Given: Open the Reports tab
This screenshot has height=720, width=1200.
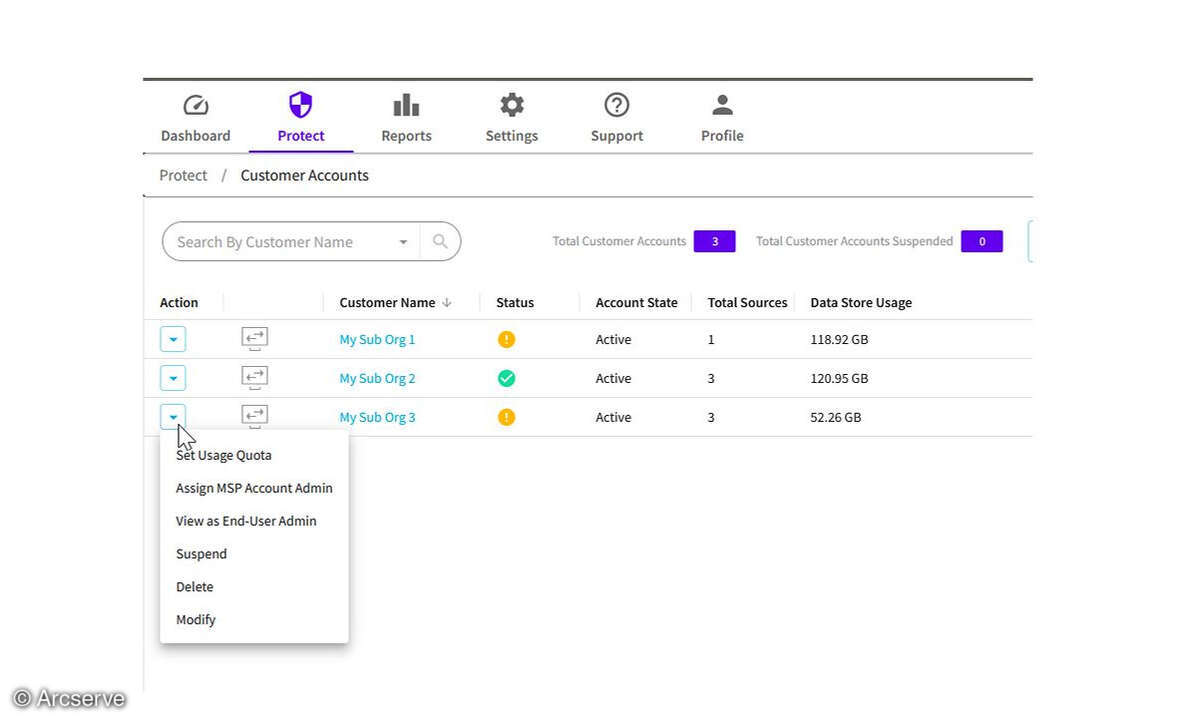Looking at the screenshot, I should click(x=406, y=119).
